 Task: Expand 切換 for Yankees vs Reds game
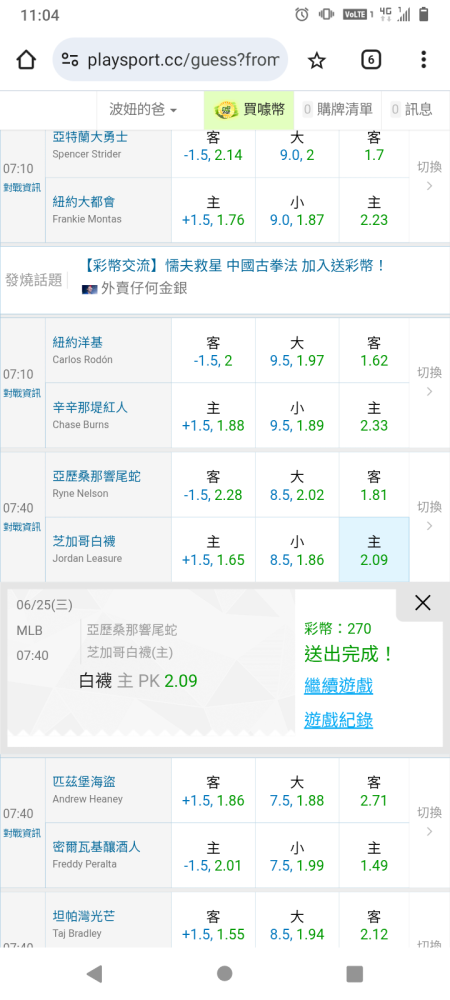(430, 381)
